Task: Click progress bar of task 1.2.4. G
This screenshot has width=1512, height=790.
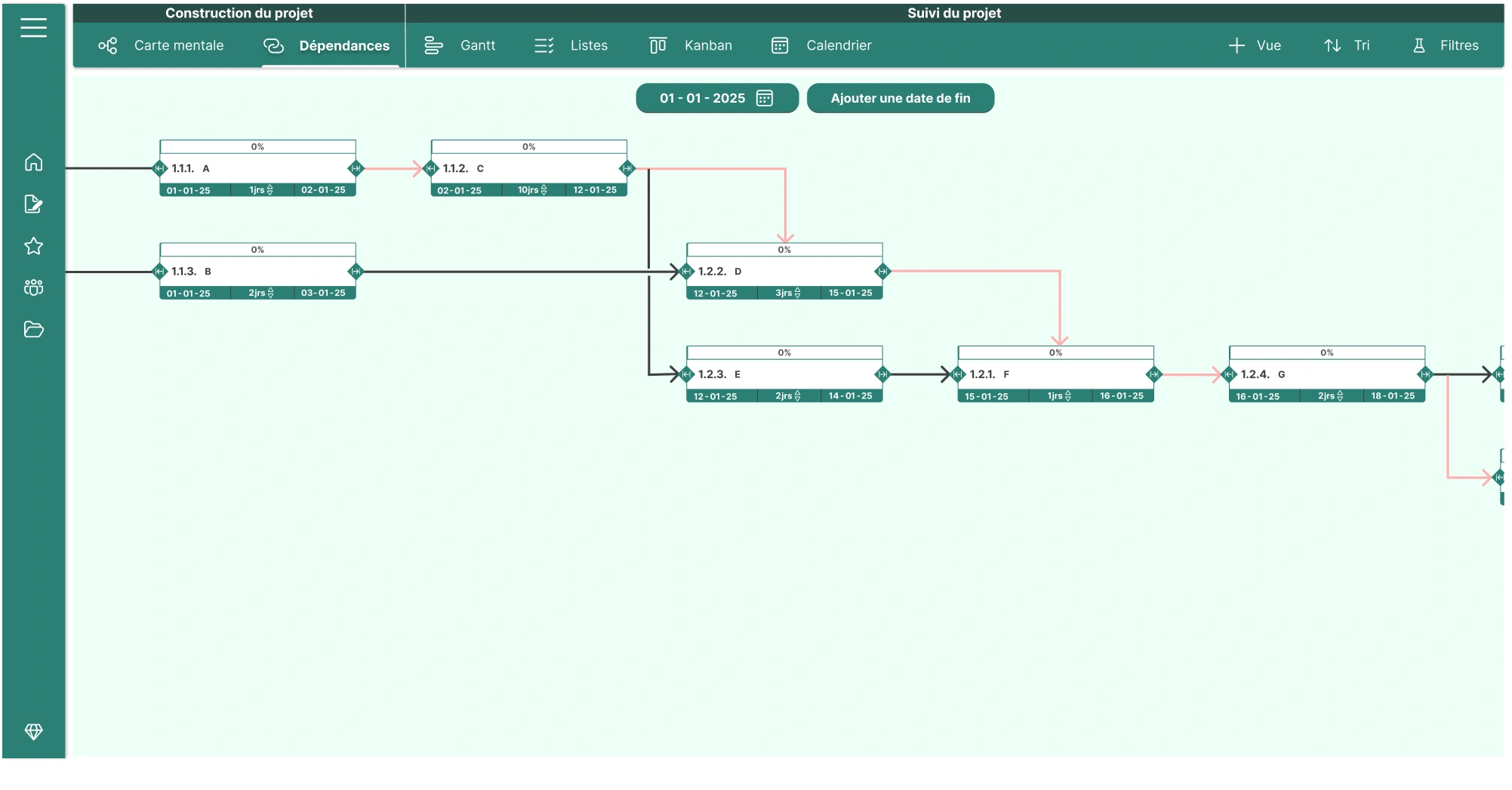Action: click(1327, 352)
